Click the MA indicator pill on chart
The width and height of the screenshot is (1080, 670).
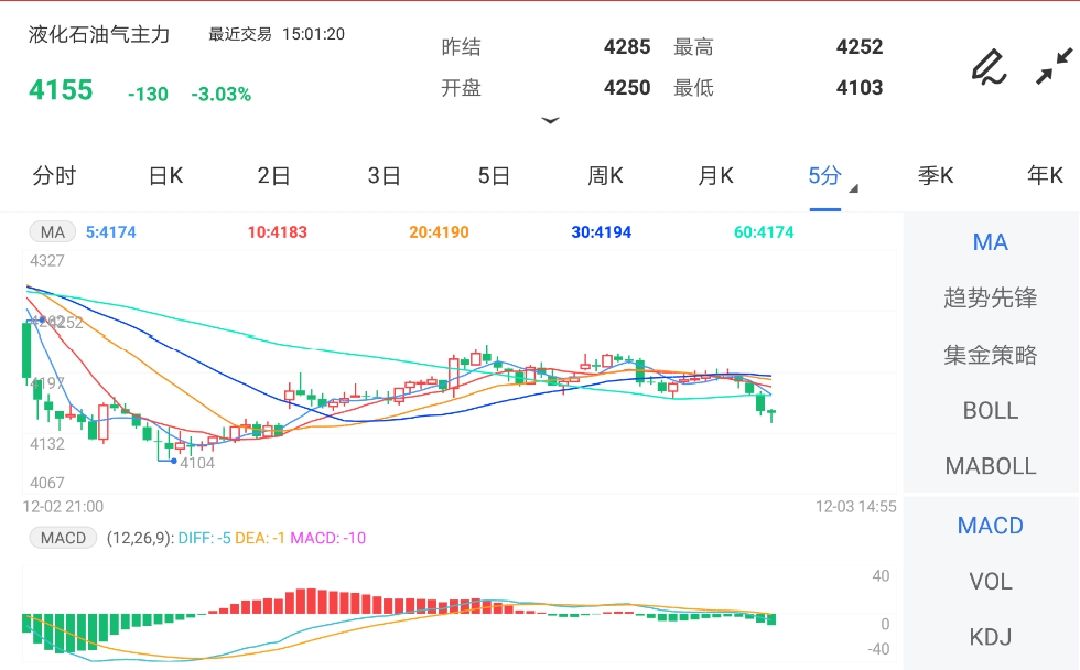point(52,232)
